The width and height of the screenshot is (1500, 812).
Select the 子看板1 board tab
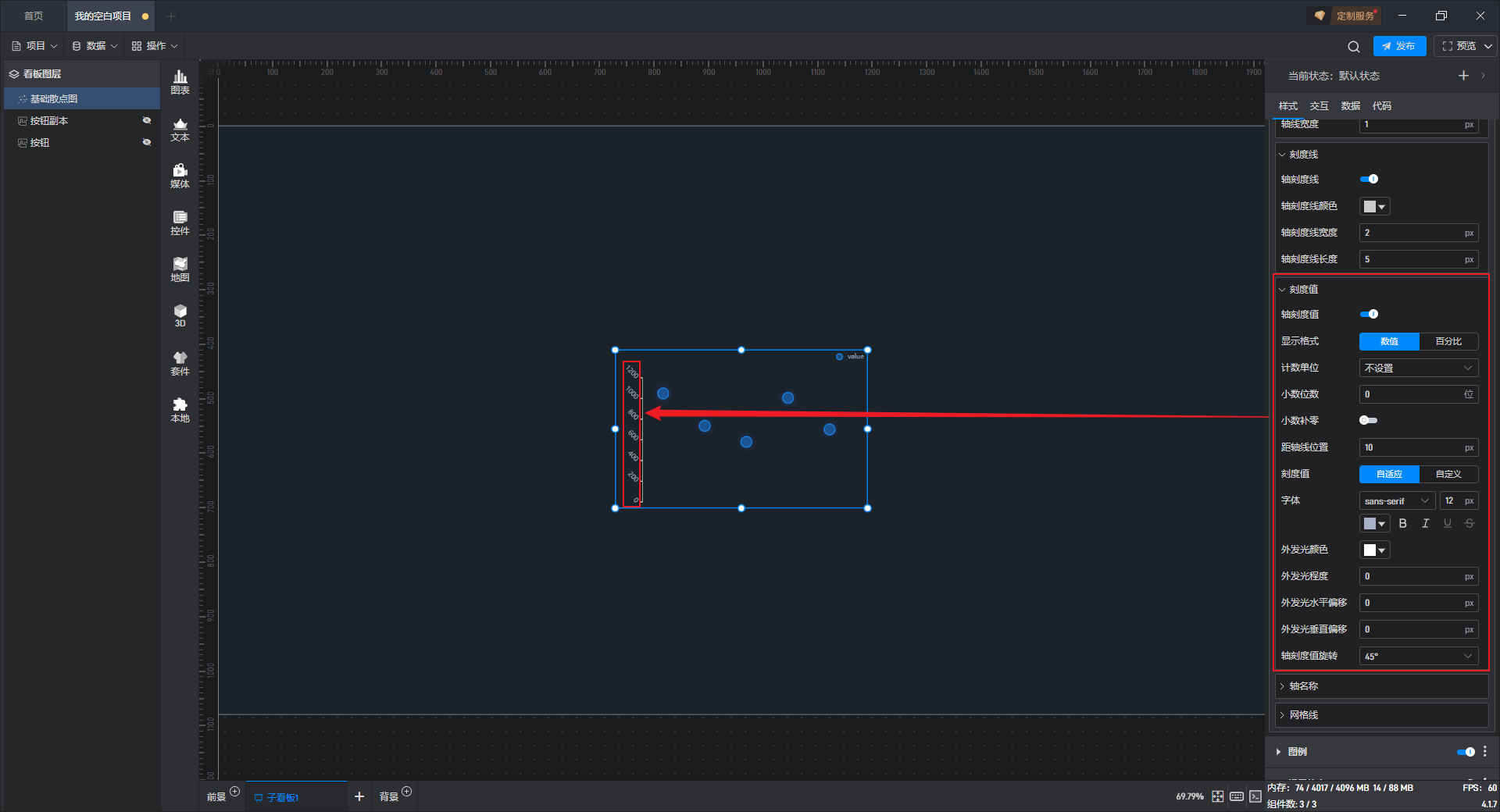pyautogui.click(x=297, y=797)
